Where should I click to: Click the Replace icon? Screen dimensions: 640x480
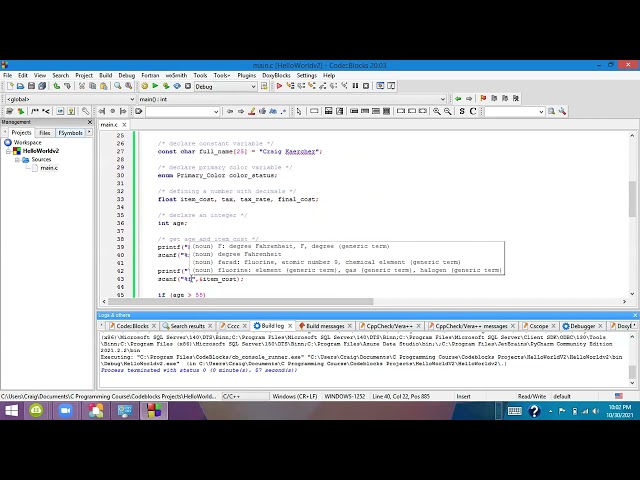(129, 86)
